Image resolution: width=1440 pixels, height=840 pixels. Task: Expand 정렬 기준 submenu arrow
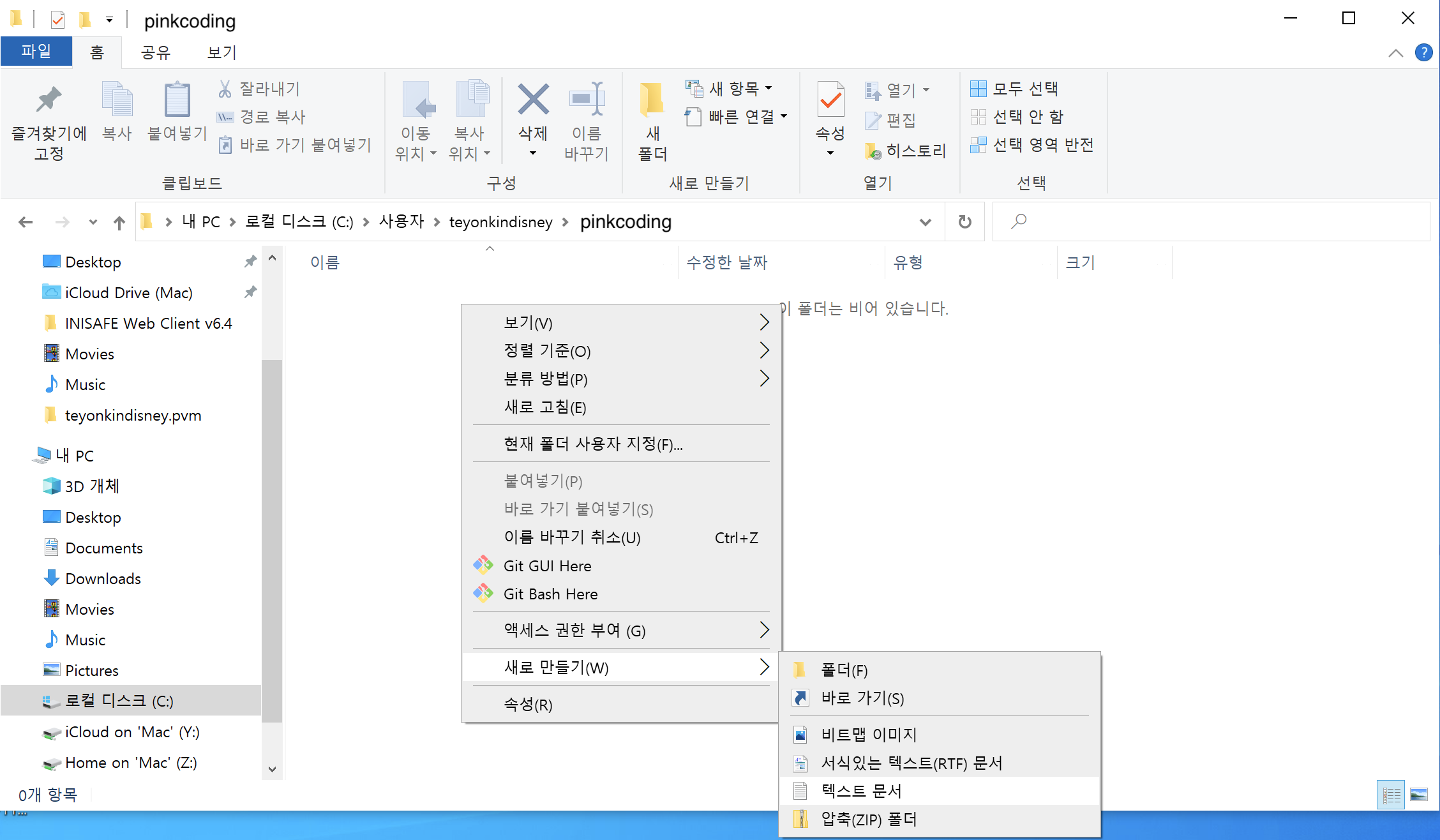(x=764, y=351)
